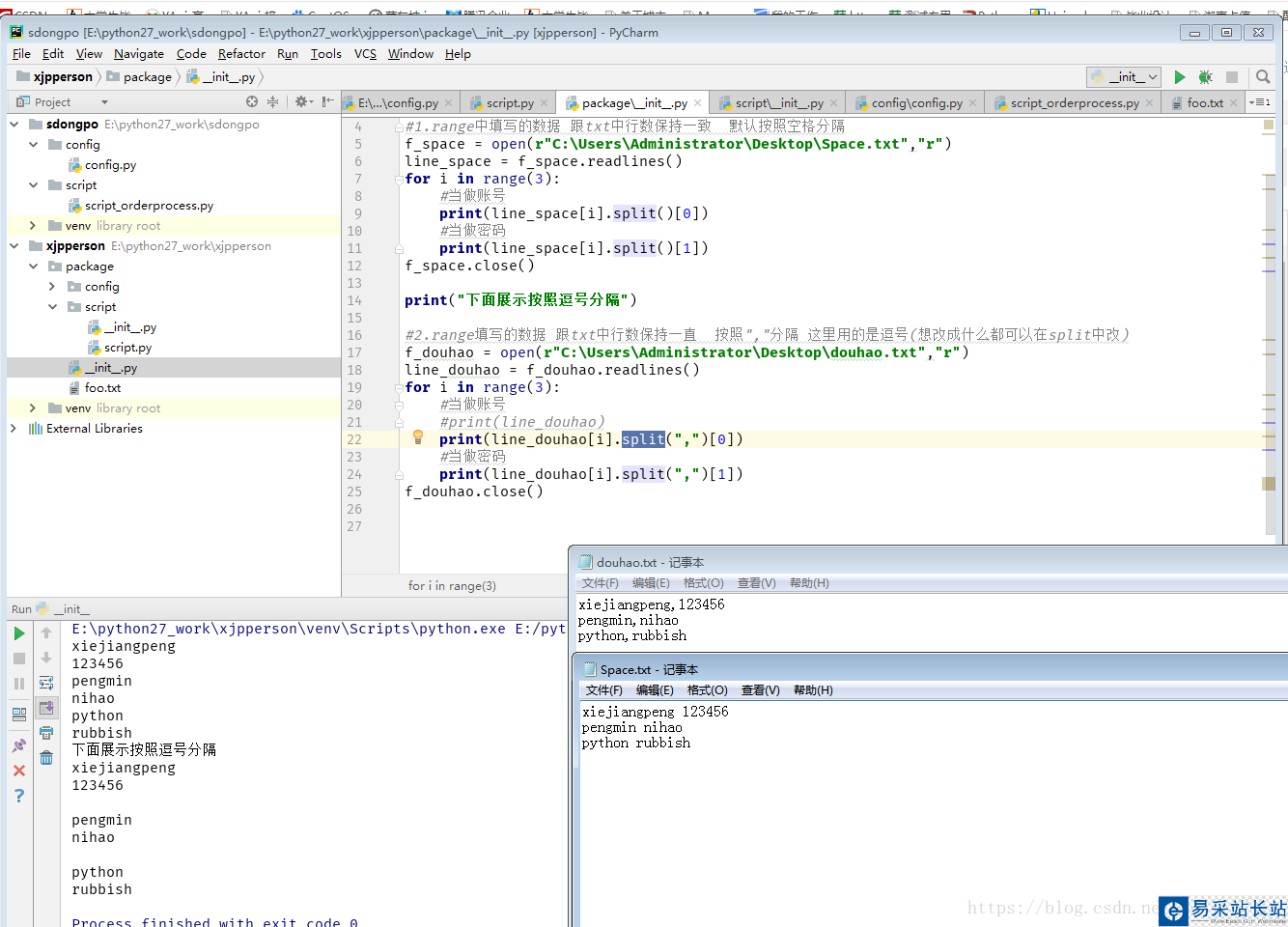The image size is (1288, 927).
Task: Open the __init__ run configuration dropdown
Action: [1124, 77]
